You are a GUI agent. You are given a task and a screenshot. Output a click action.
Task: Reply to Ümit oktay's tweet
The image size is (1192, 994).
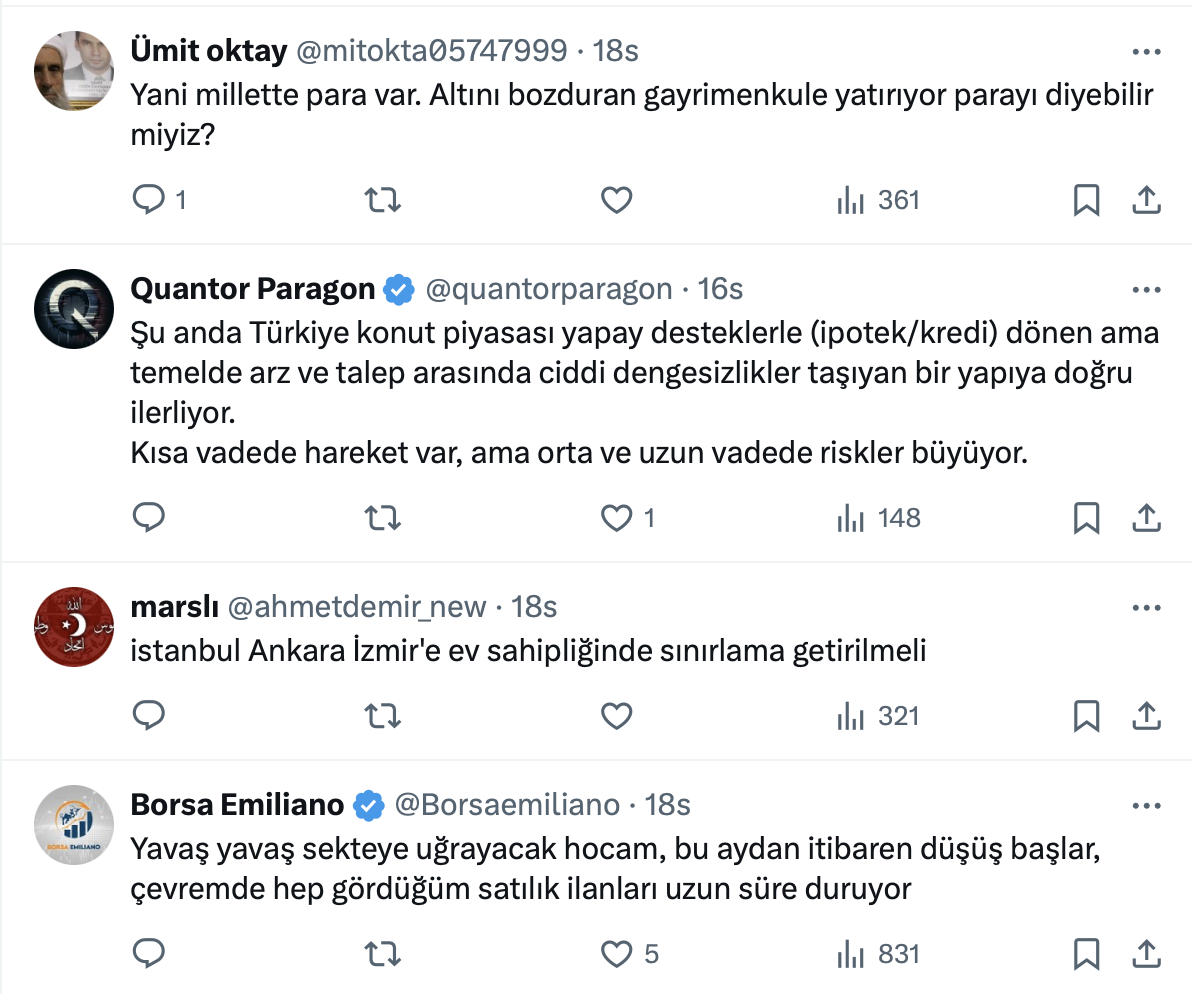coord(148,201)
